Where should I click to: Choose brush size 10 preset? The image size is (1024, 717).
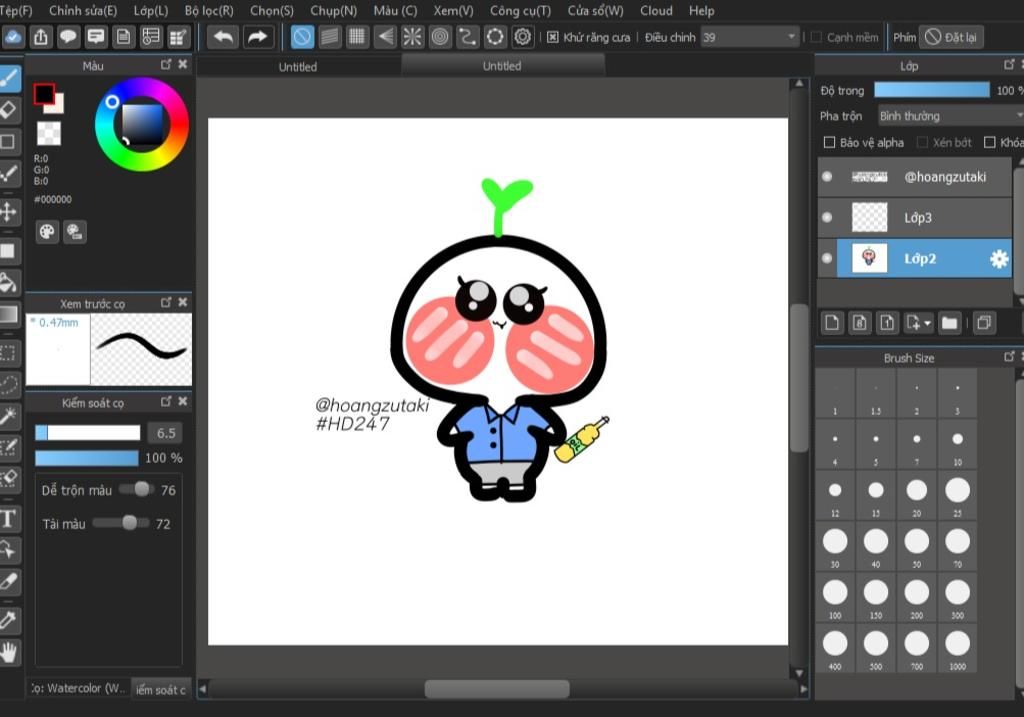957,444
